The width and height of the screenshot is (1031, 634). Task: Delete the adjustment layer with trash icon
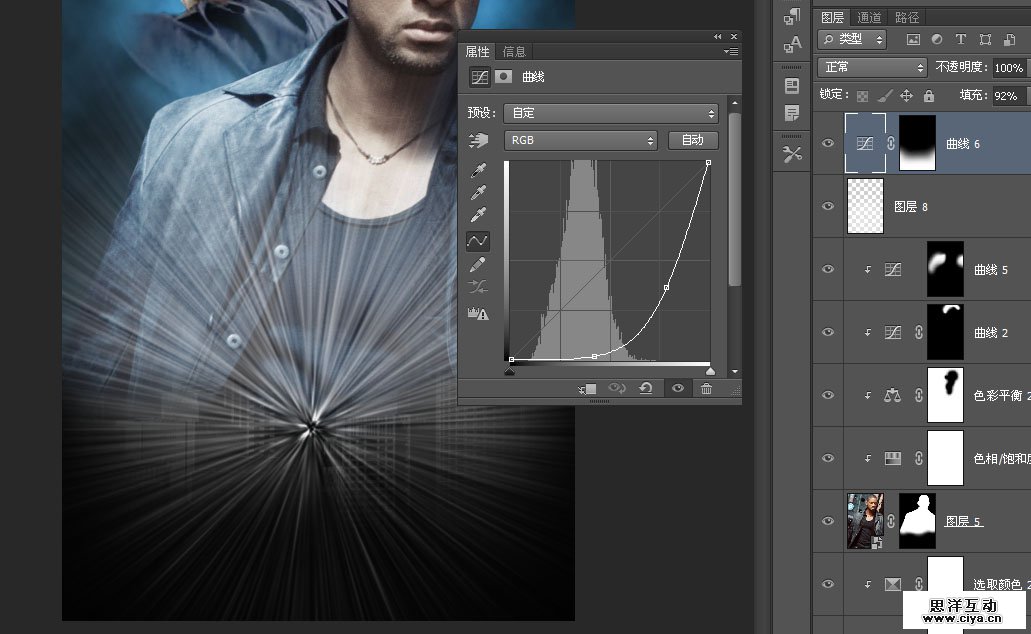point(706,389)
